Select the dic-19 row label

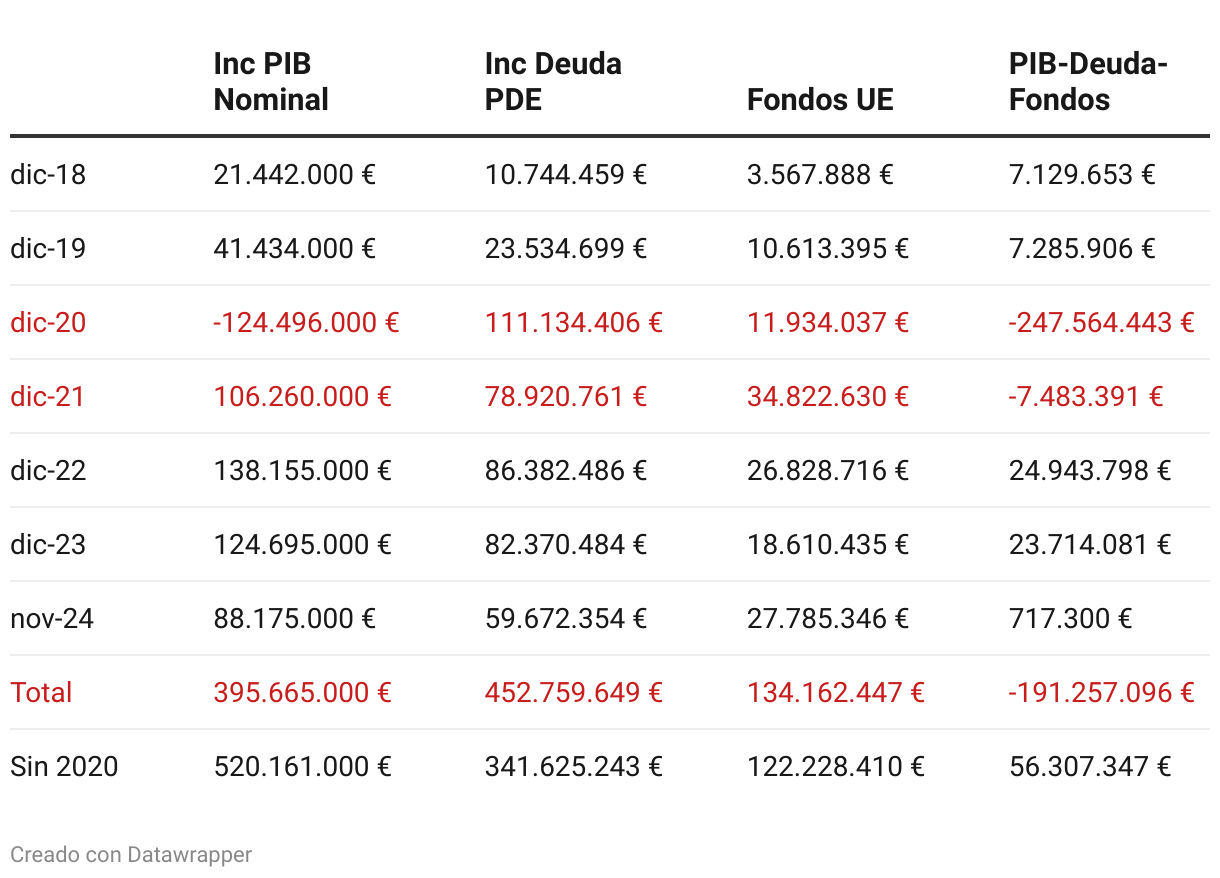(48, 249)
